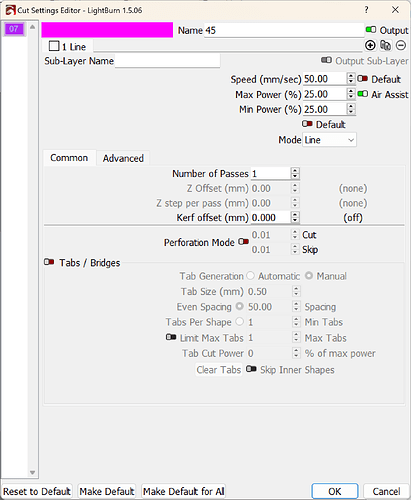Open the Mode dropdown showing Line
The image size is (411, 500).
coord(329,140)
